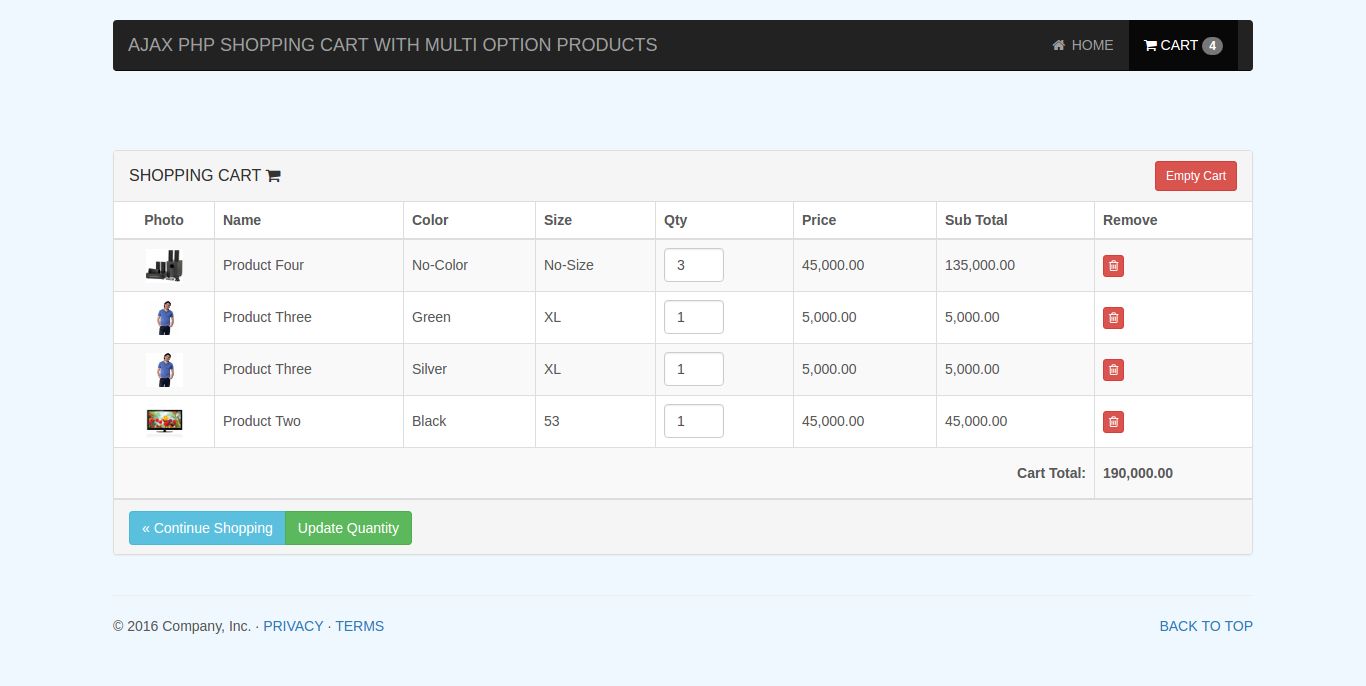Open the Privacy footer link
The width and height of the screenshot is (1366, 686).
[x=293, y=626]
